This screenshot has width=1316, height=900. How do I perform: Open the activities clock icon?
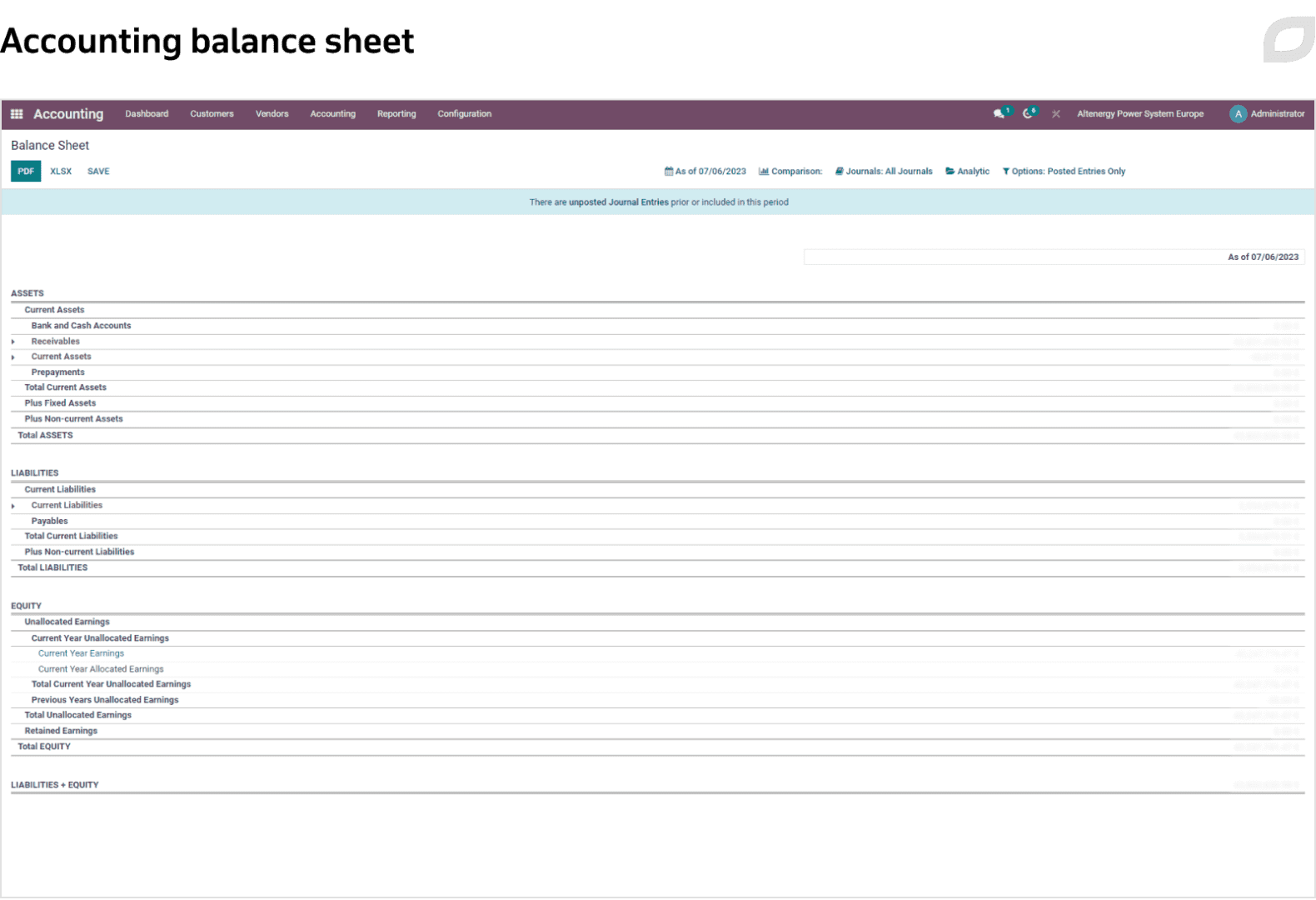tap(1028, 114)
